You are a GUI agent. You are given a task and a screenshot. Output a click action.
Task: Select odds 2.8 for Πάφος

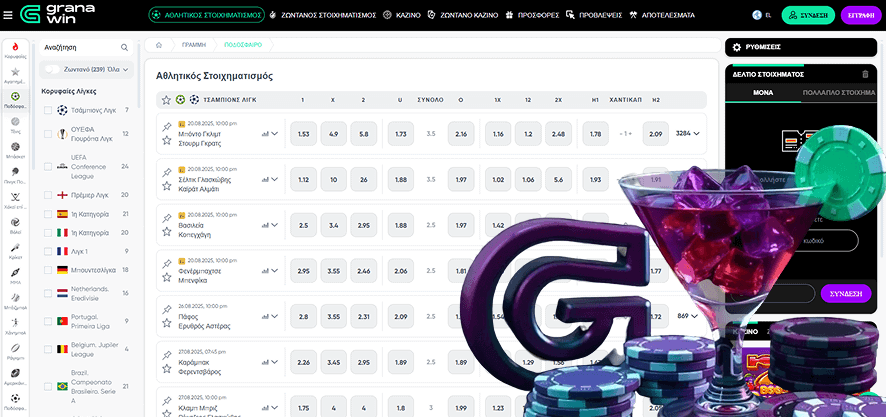[x=303, y=316]
